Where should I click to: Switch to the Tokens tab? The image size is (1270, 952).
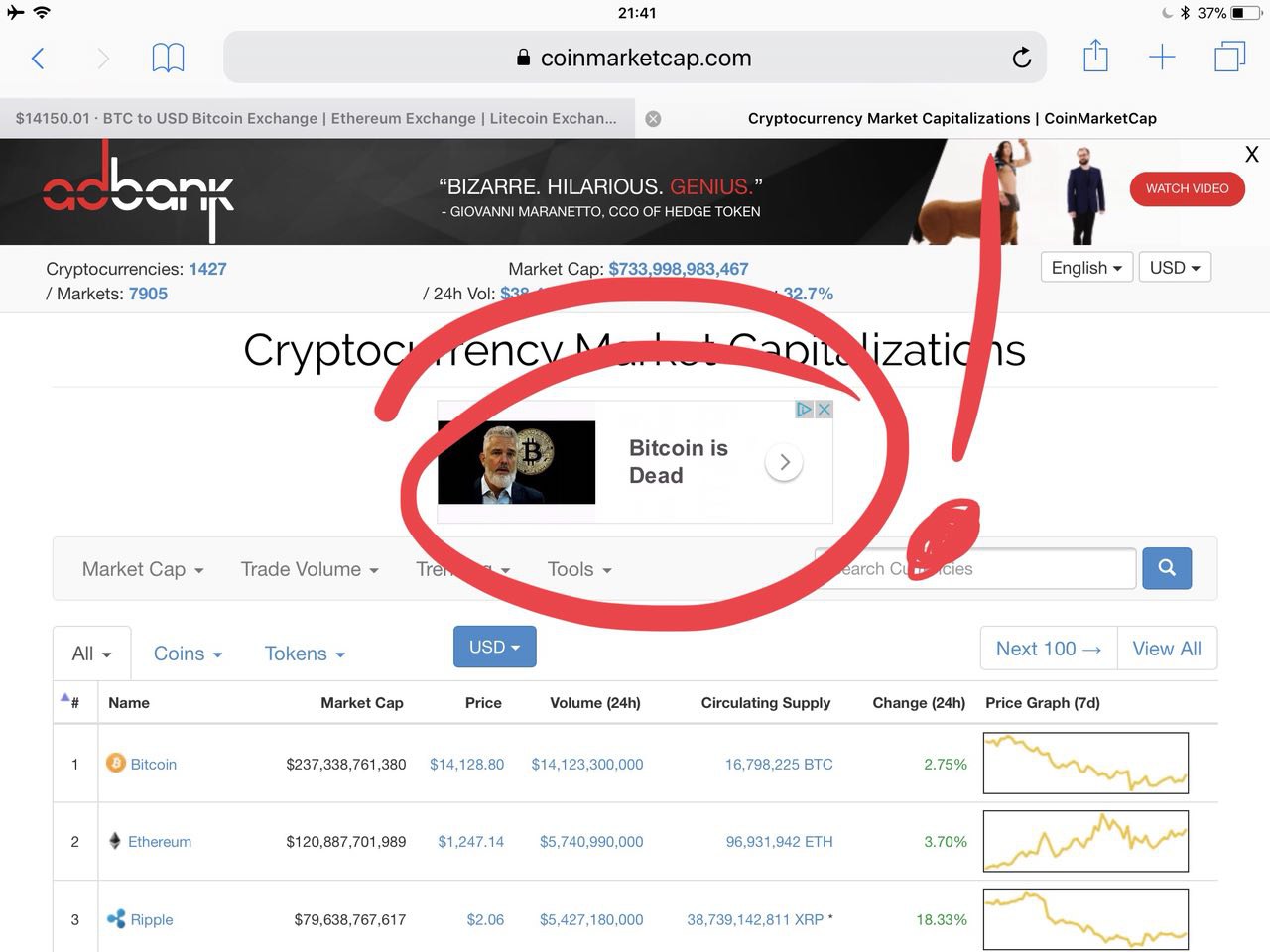pos(305,654)
